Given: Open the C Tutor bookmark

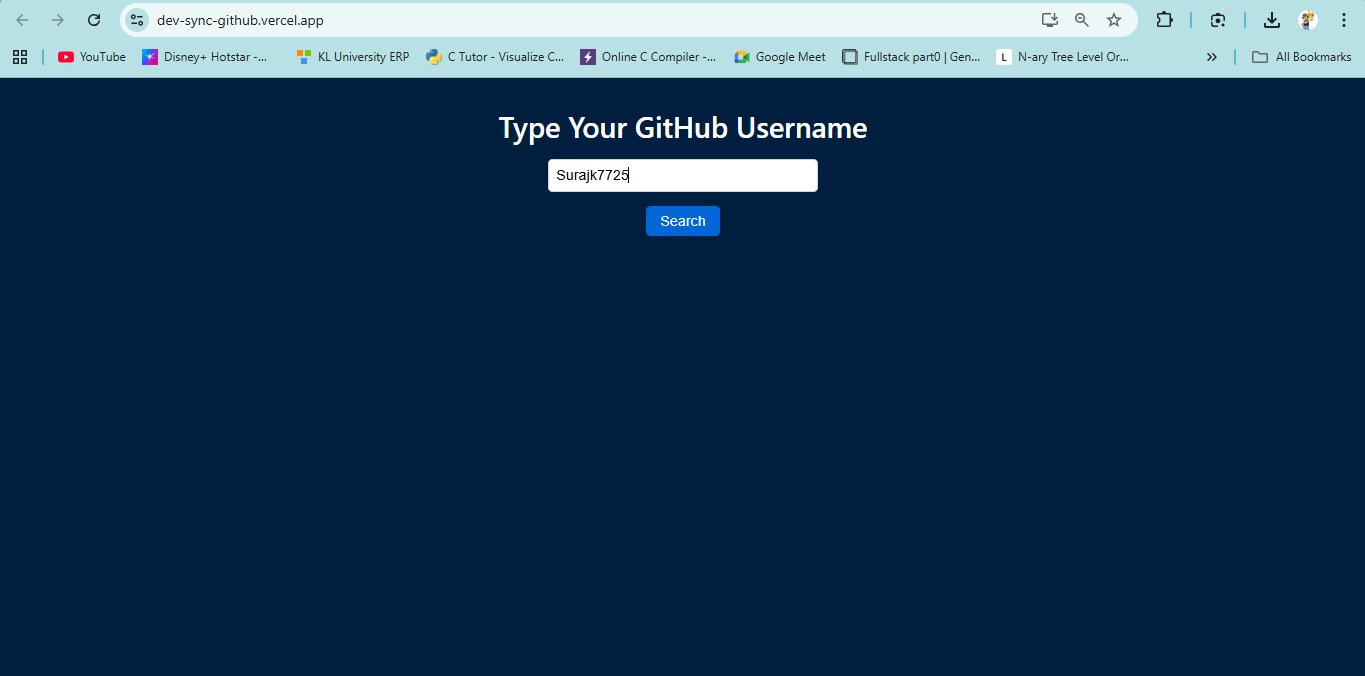Looking at the screenshot, I should 495,57.
